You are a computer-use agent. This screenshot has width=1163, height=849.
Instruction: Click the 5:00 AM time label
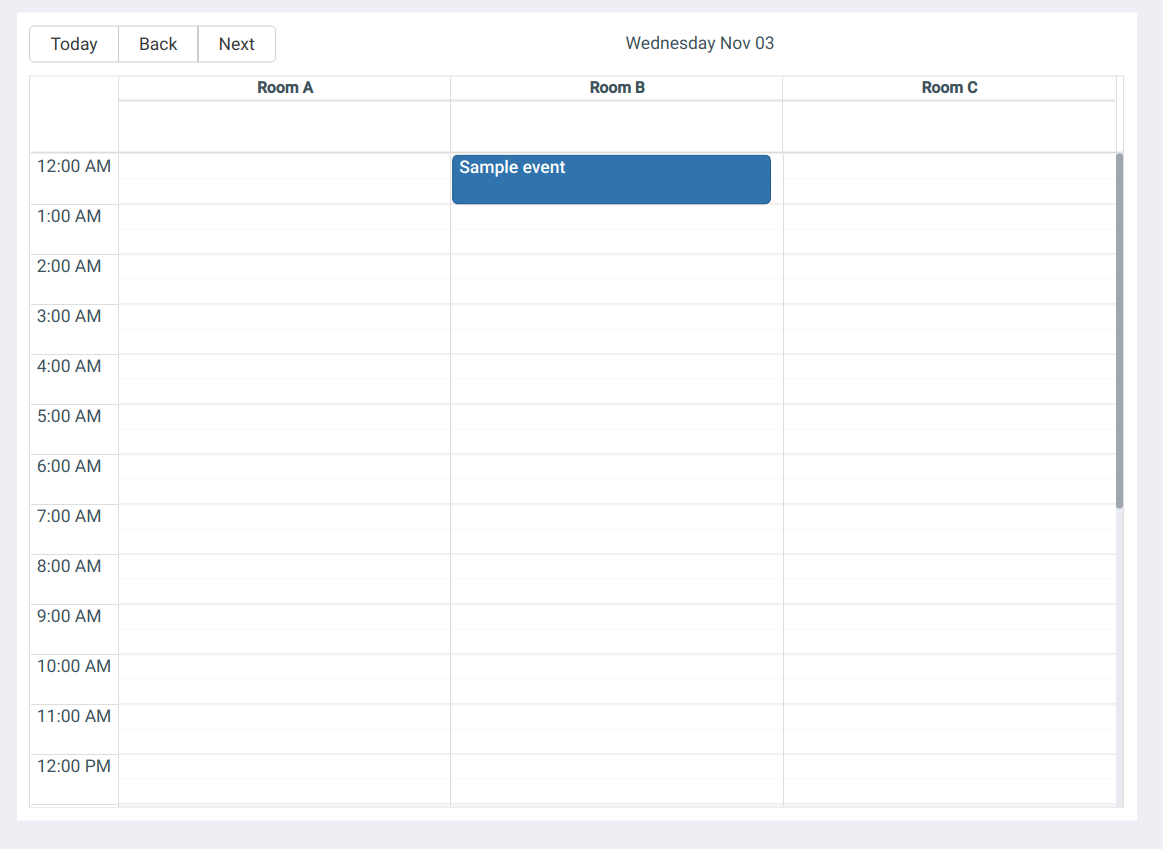click(x=69, y=417)
